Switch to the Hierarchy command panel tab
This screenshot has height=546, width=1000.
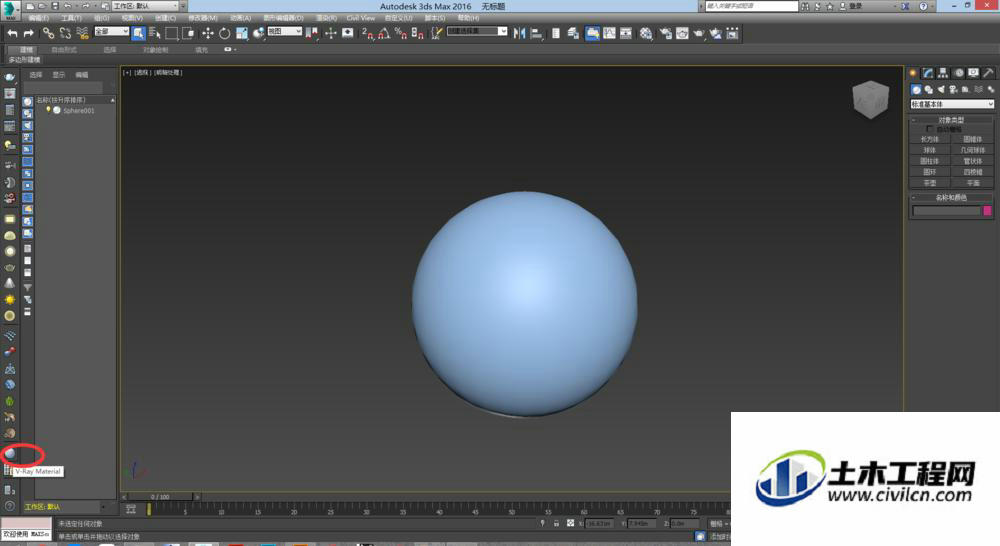(x=943, y=73)
